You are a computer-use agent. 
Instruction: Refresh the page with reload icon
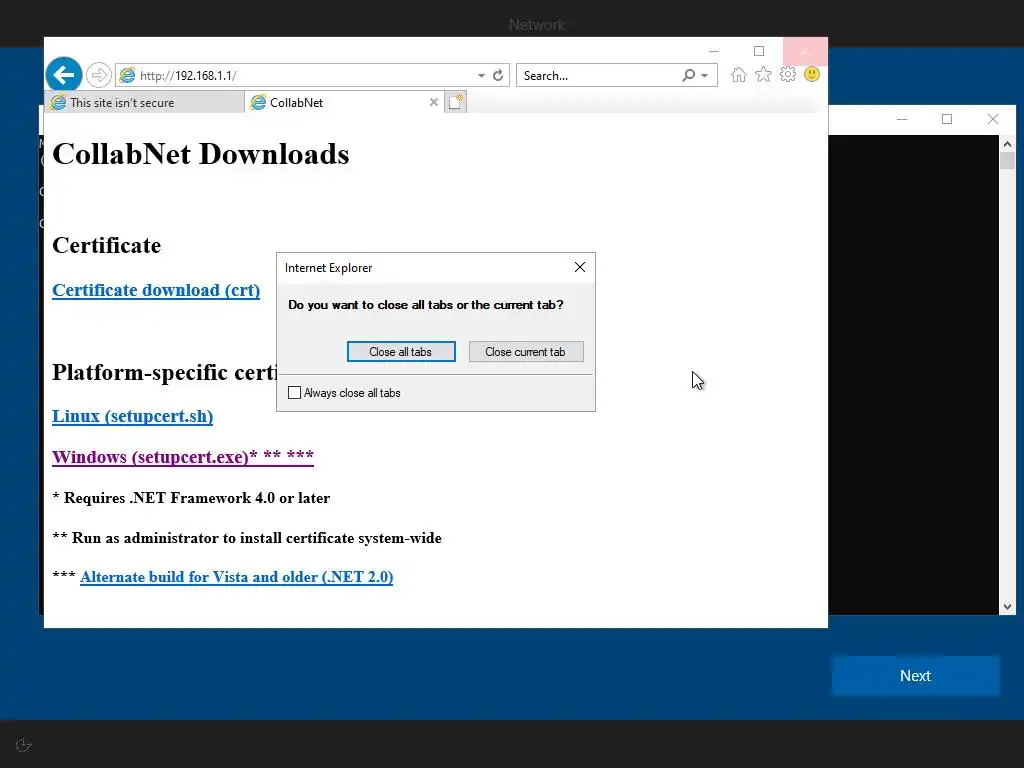coord(498,76)
